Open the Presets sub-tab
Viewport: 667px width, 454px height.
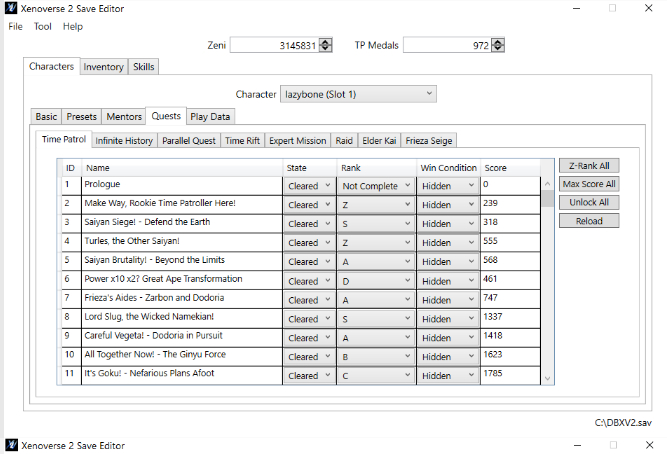(x=82, y=117)
